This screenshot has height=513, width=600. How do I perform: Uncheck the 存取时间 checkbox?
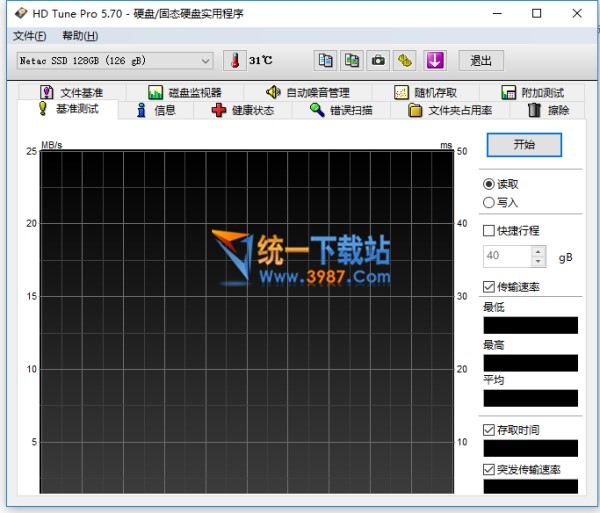pyautogui.click(x=489, y=430)
